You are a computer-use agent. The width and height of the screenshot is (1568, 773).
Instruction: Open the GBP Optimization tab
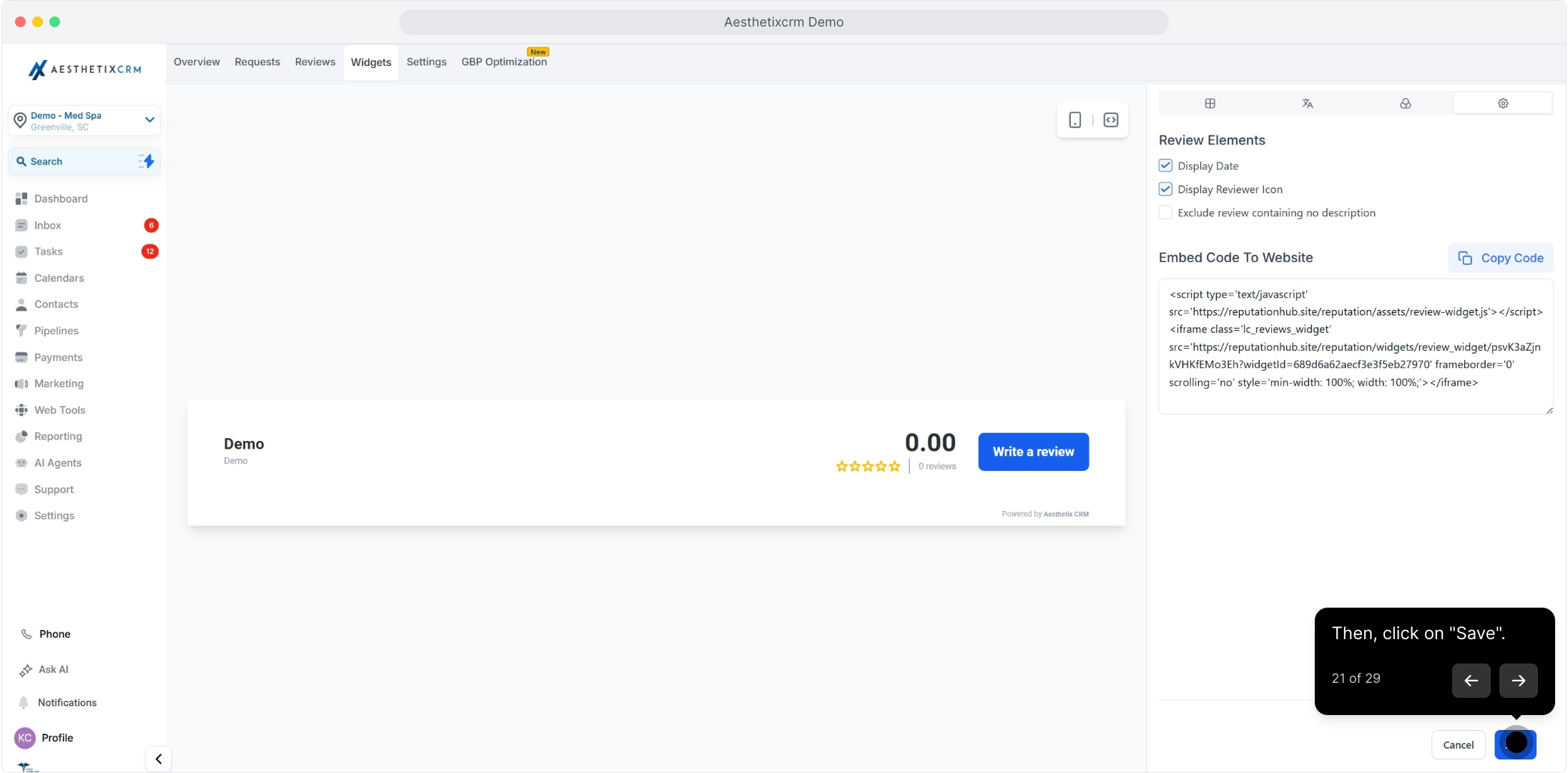click(504, 62)
